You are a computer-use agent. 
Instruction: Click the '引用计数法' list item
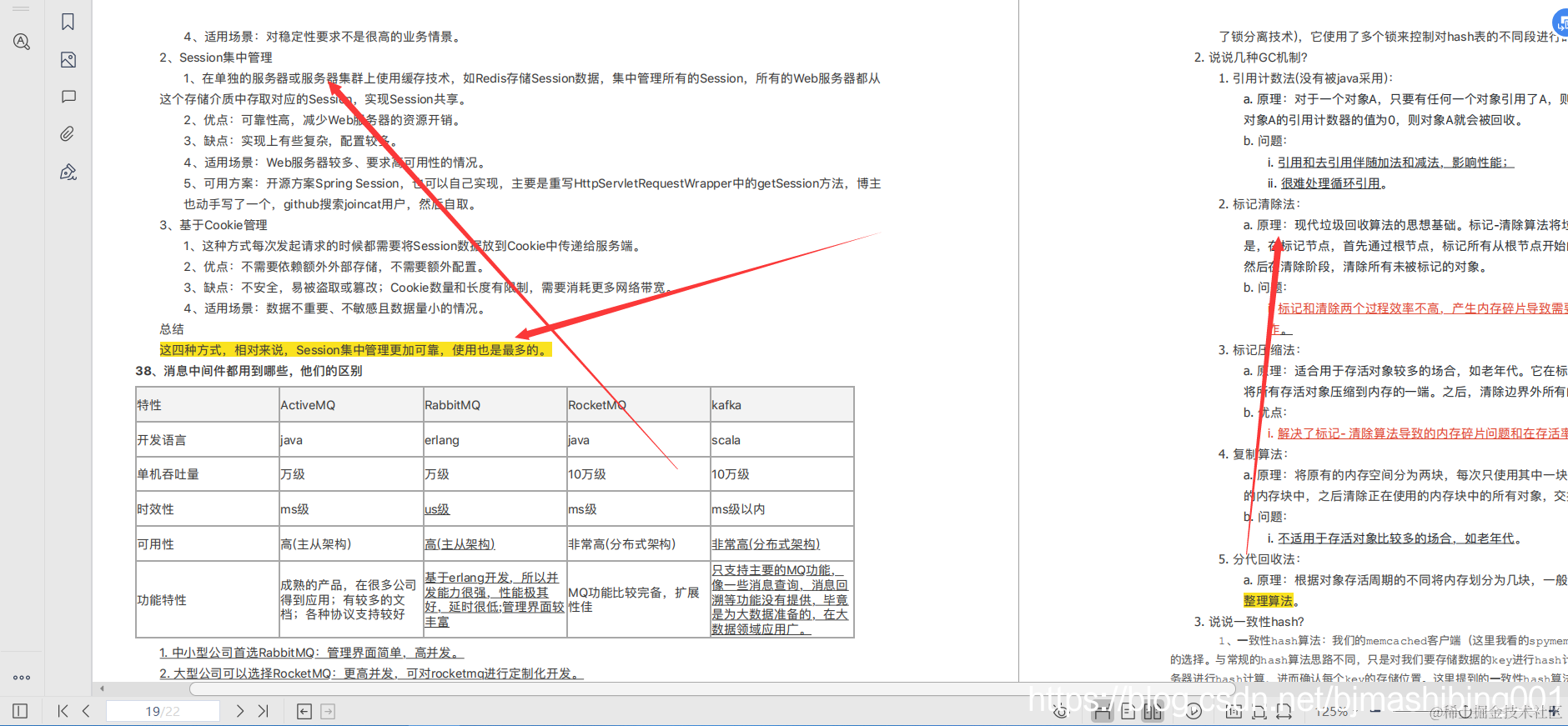point(1304,78)
